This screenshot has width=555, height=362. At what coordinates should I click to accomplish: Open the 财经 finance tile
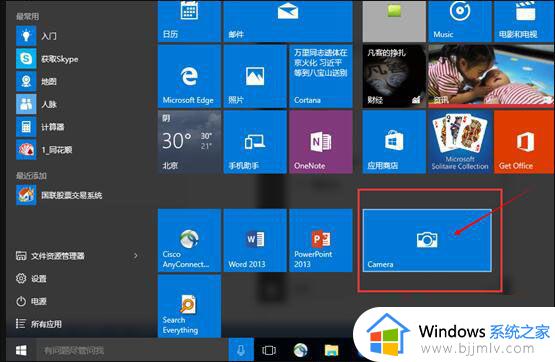[x=394, y=76]
